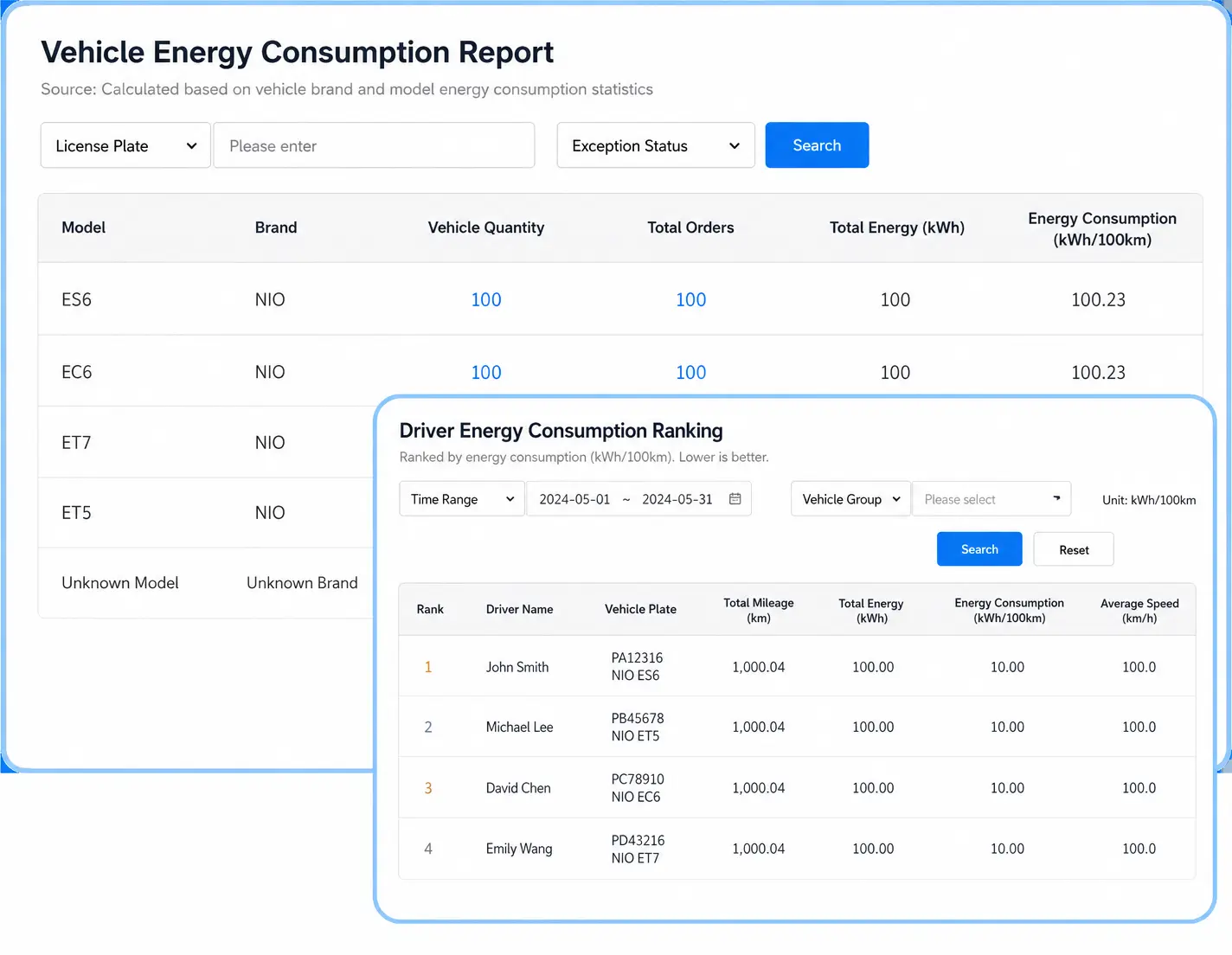Click vehicle plate PD43216
Viewport: 1232px width, 955px height.
(638, 840)
